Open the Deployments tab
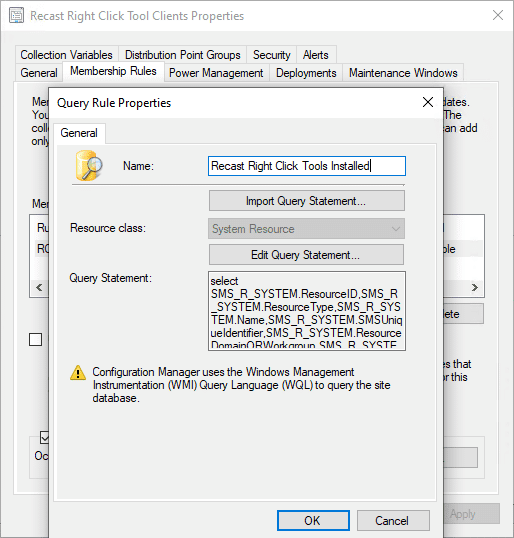The width and height of the screenshot is (514, 538). (x=306, y=73)
